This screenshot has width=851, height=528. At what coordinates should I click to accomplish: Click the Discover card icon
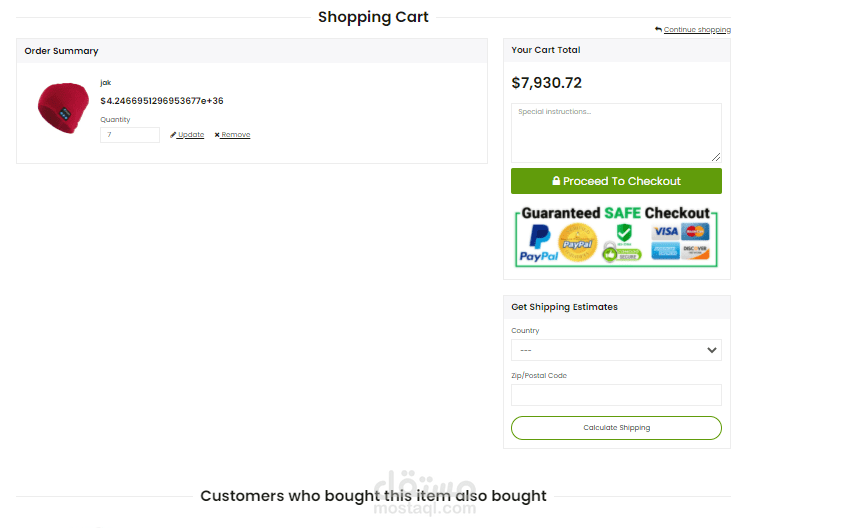coord(694,250)
